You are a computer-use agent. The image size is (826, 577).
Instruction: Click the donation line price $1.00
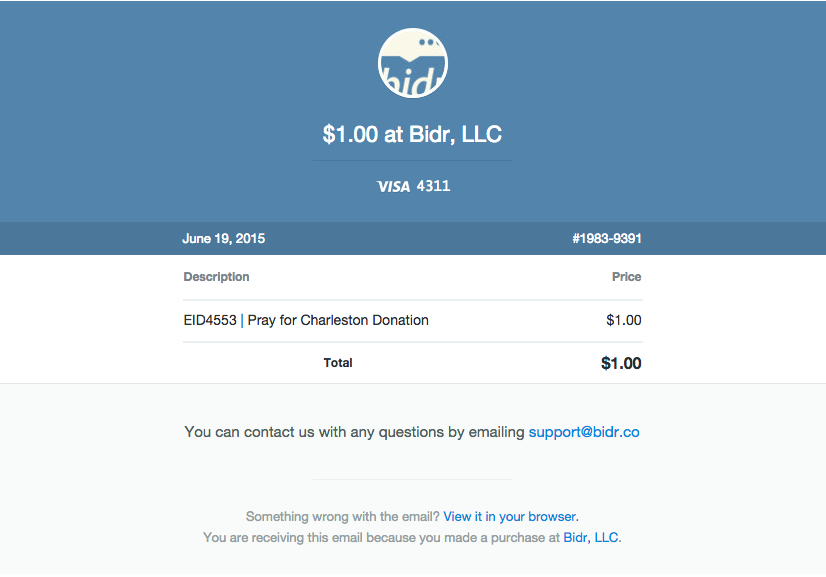coord(624,320)
